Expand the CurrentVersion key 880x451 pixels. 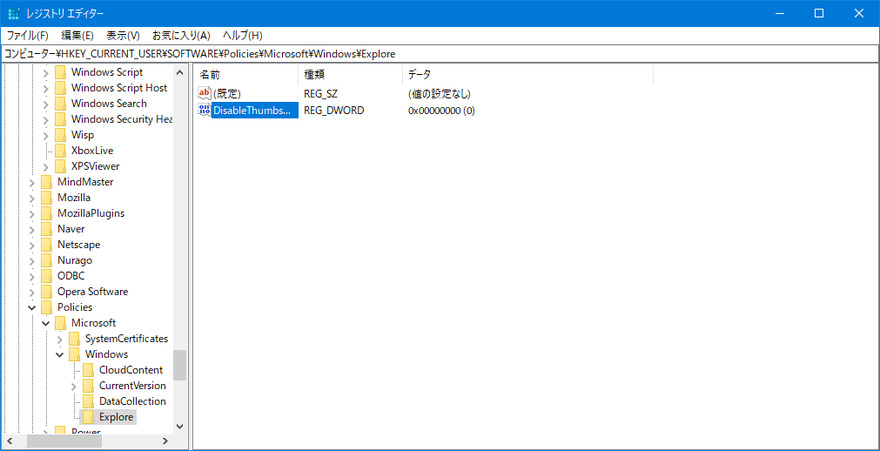(74, 386)
